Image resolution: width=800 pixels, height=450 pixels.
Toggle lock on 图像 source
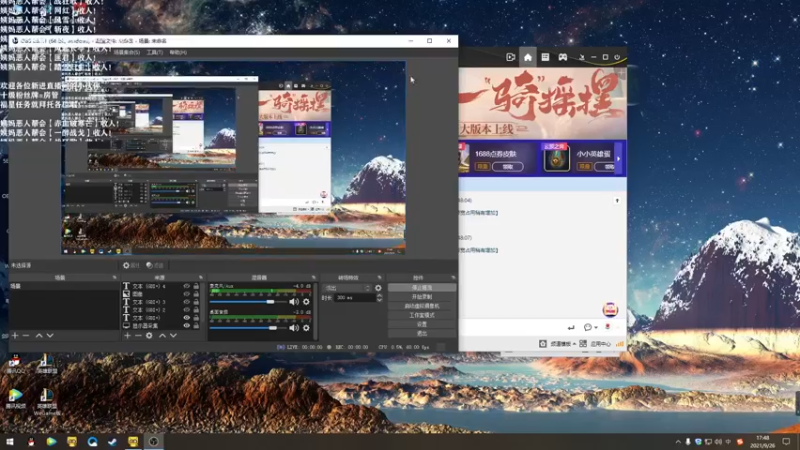pyautogui.click(x=196, y=294)
